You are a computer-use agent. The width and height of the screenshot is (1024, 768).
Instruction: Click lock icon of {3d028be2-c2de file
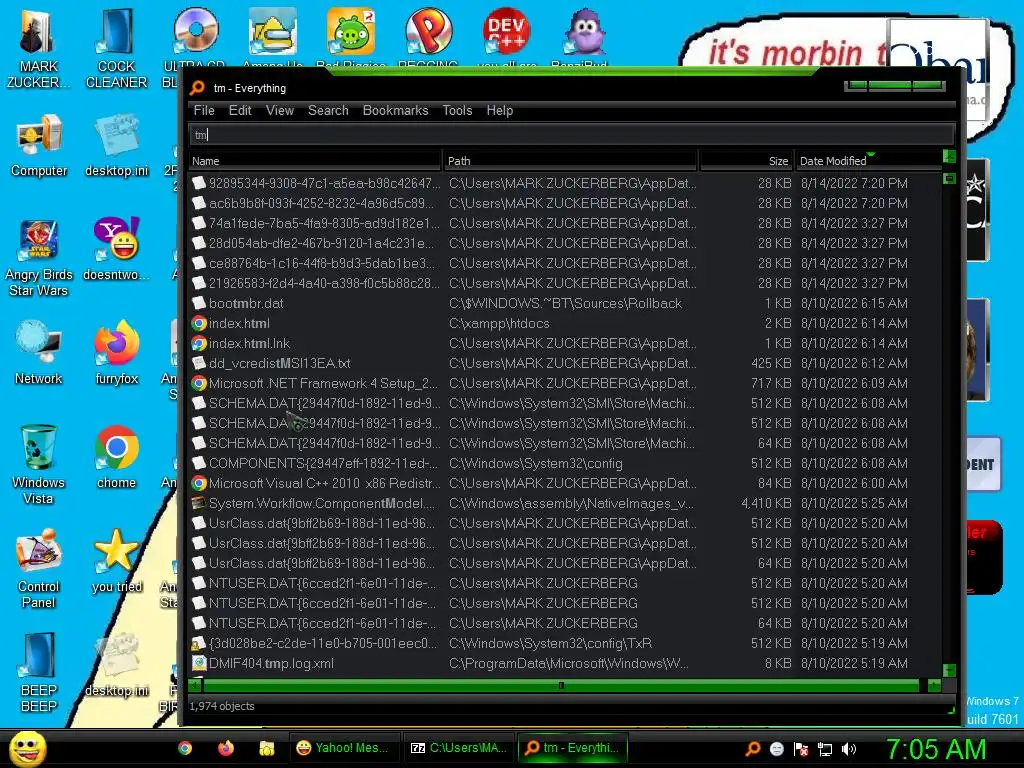click(x=199, y=643)
